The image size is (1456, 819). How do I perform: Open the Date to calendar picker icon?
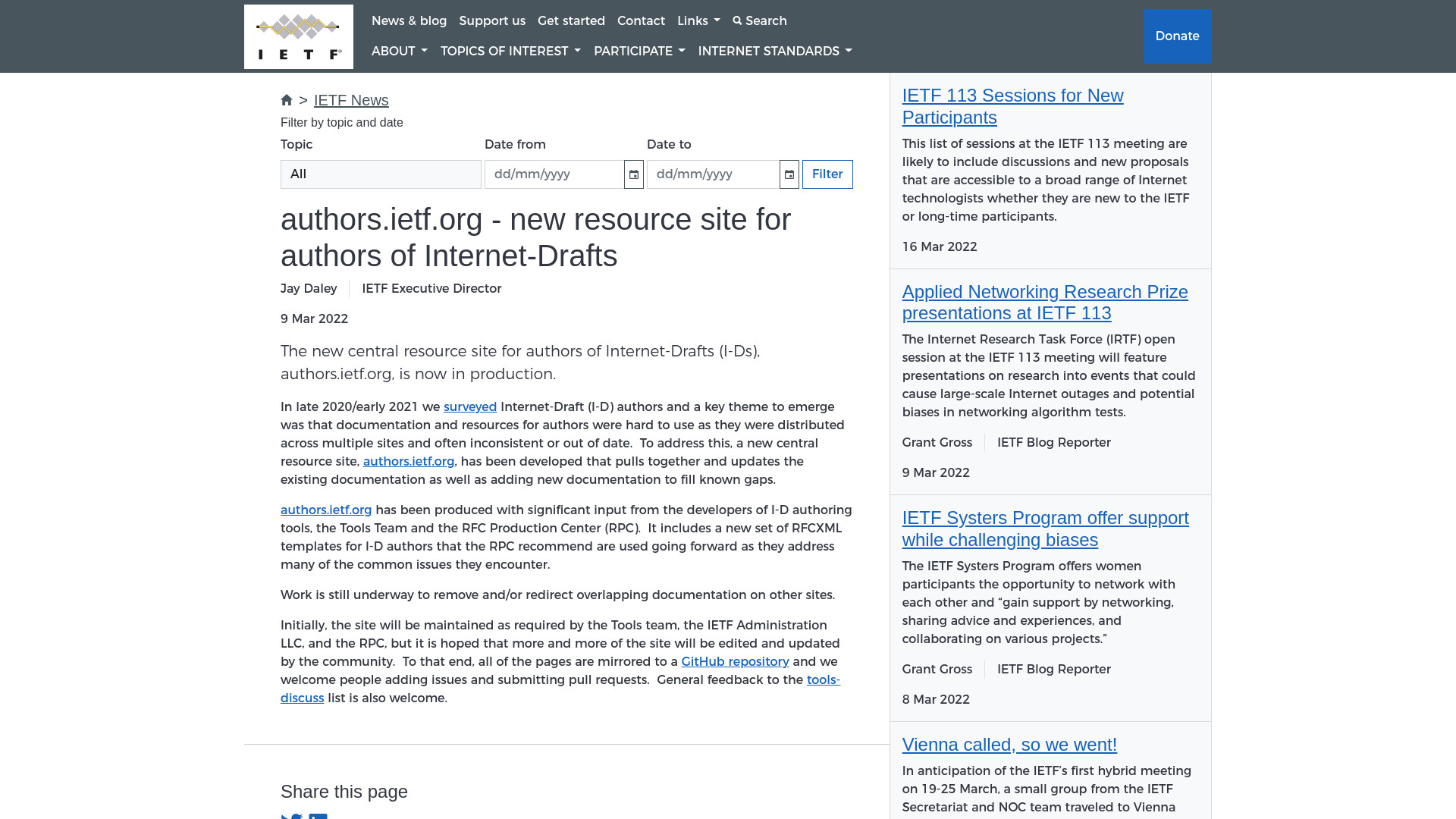(789, 174)
